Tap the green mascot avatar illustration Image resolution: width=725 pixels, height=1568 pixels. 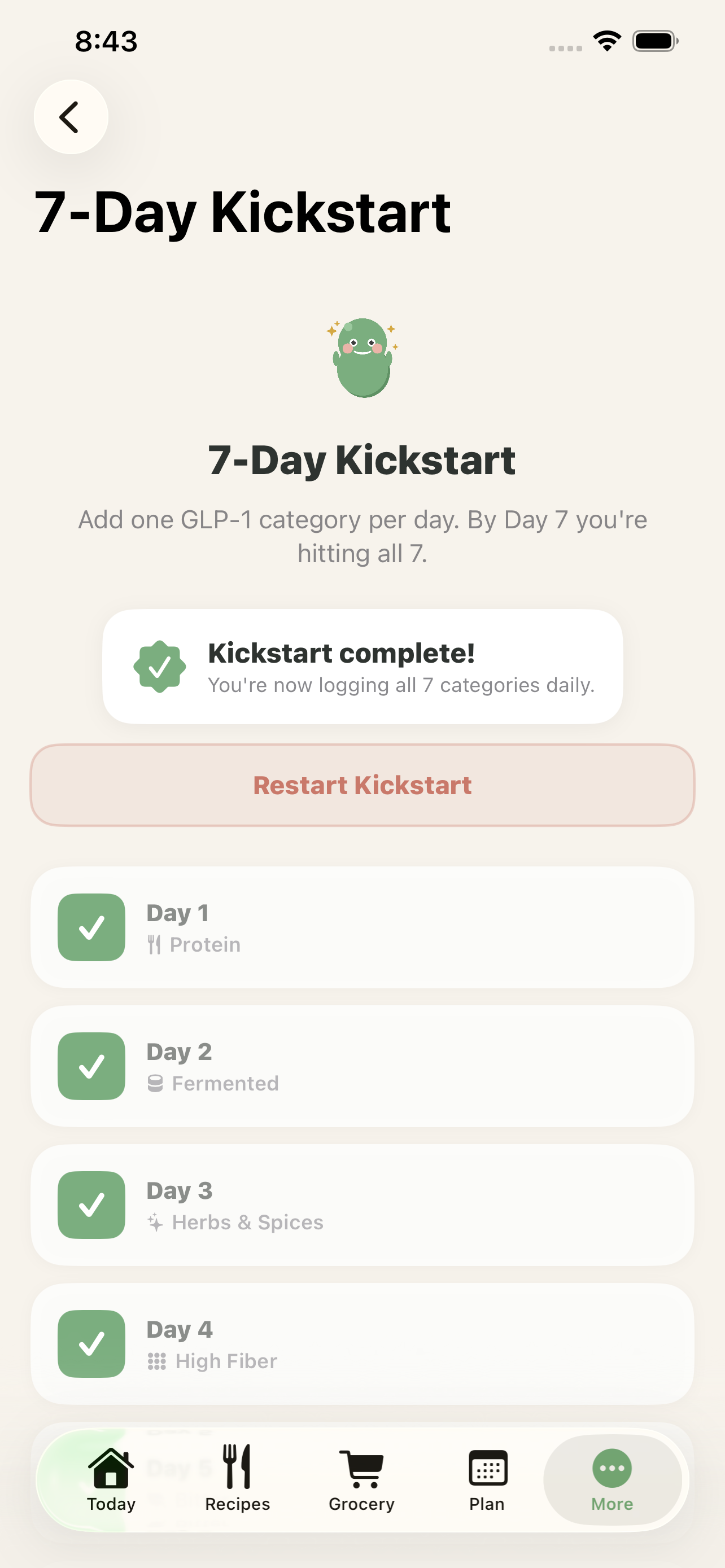(362, 358)
